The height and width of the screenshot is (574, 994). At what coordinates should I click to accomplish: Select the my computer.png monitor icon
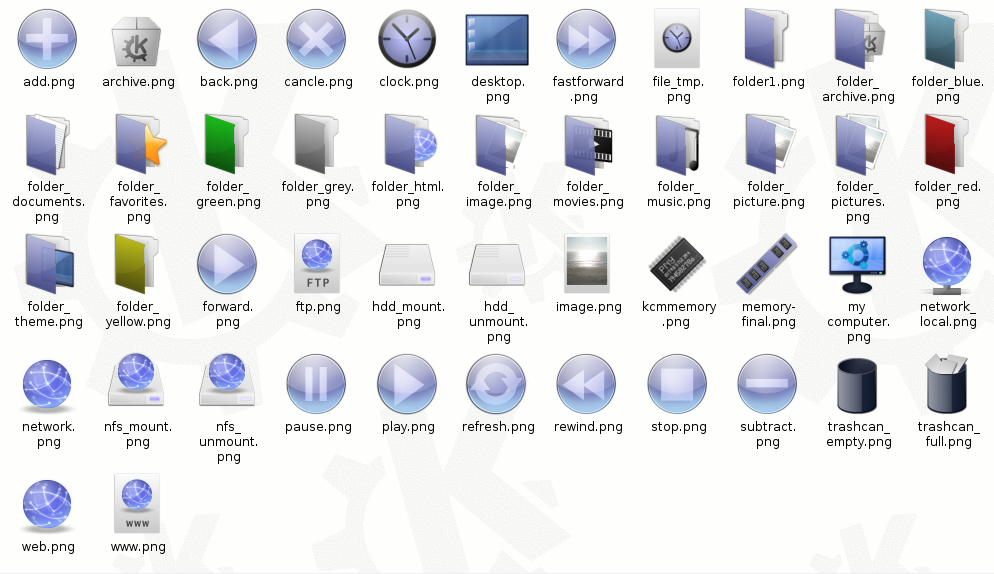point(857,264)
